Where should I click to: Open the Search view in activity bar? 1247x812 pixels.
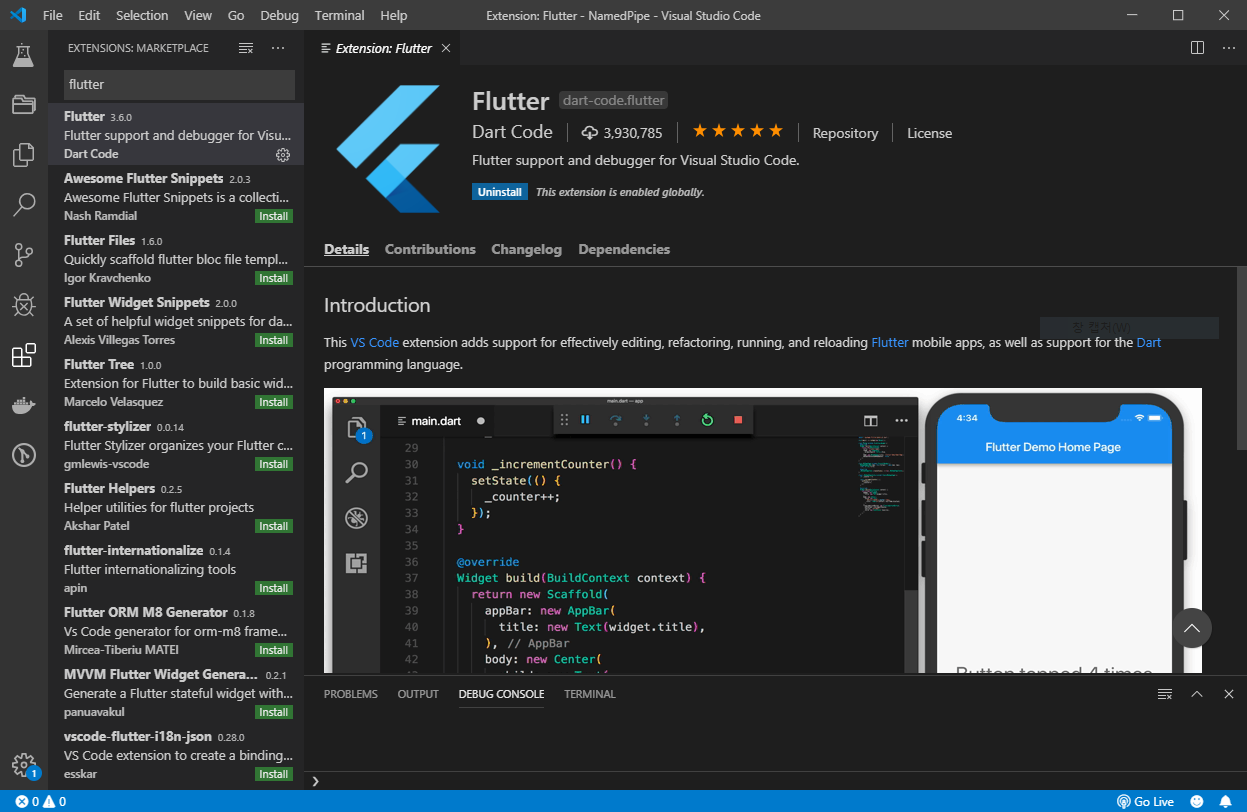coord(23,205)
